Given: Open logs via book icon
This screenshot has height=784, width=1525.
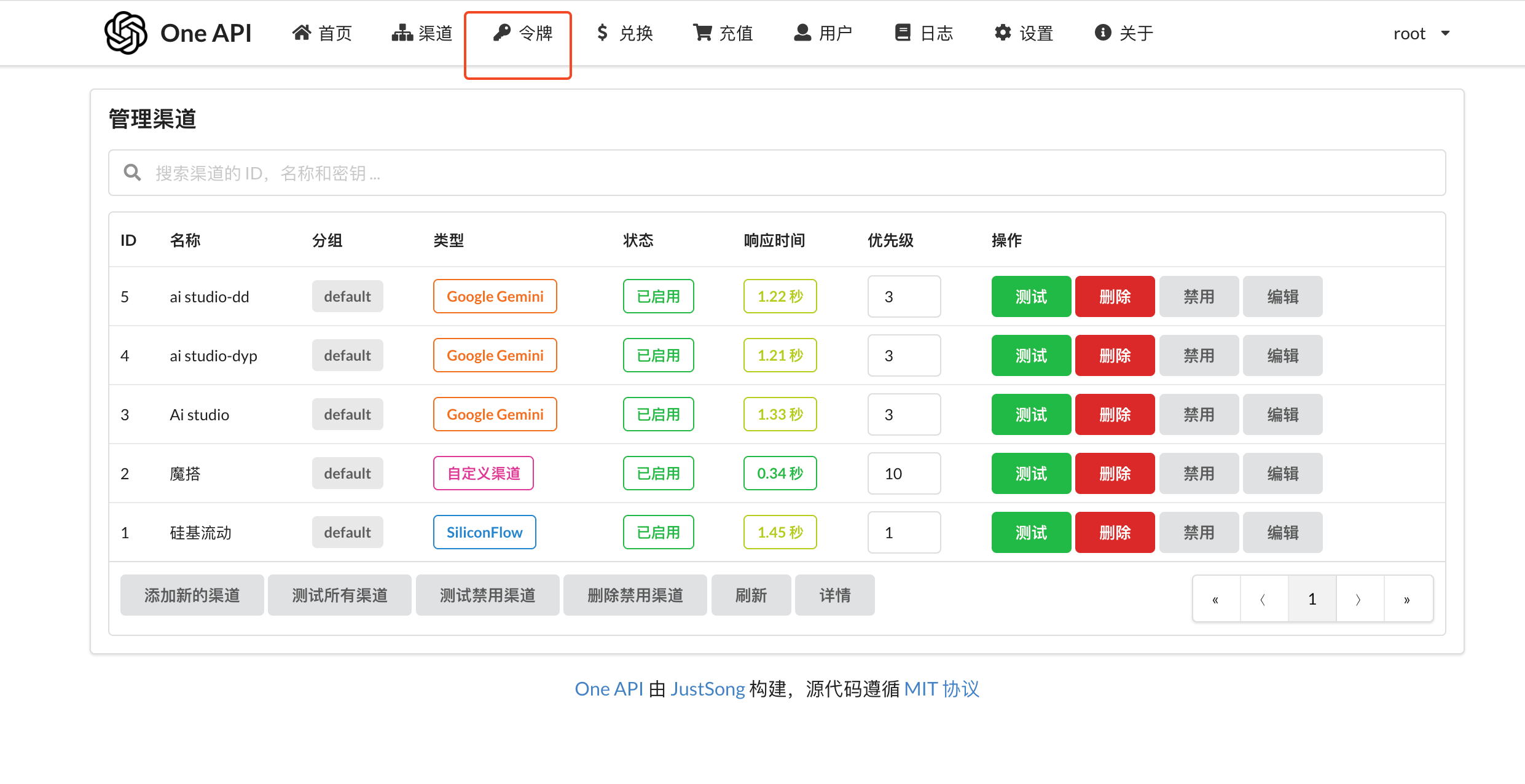Looking at the screenshot, I should tap(903, 33).
